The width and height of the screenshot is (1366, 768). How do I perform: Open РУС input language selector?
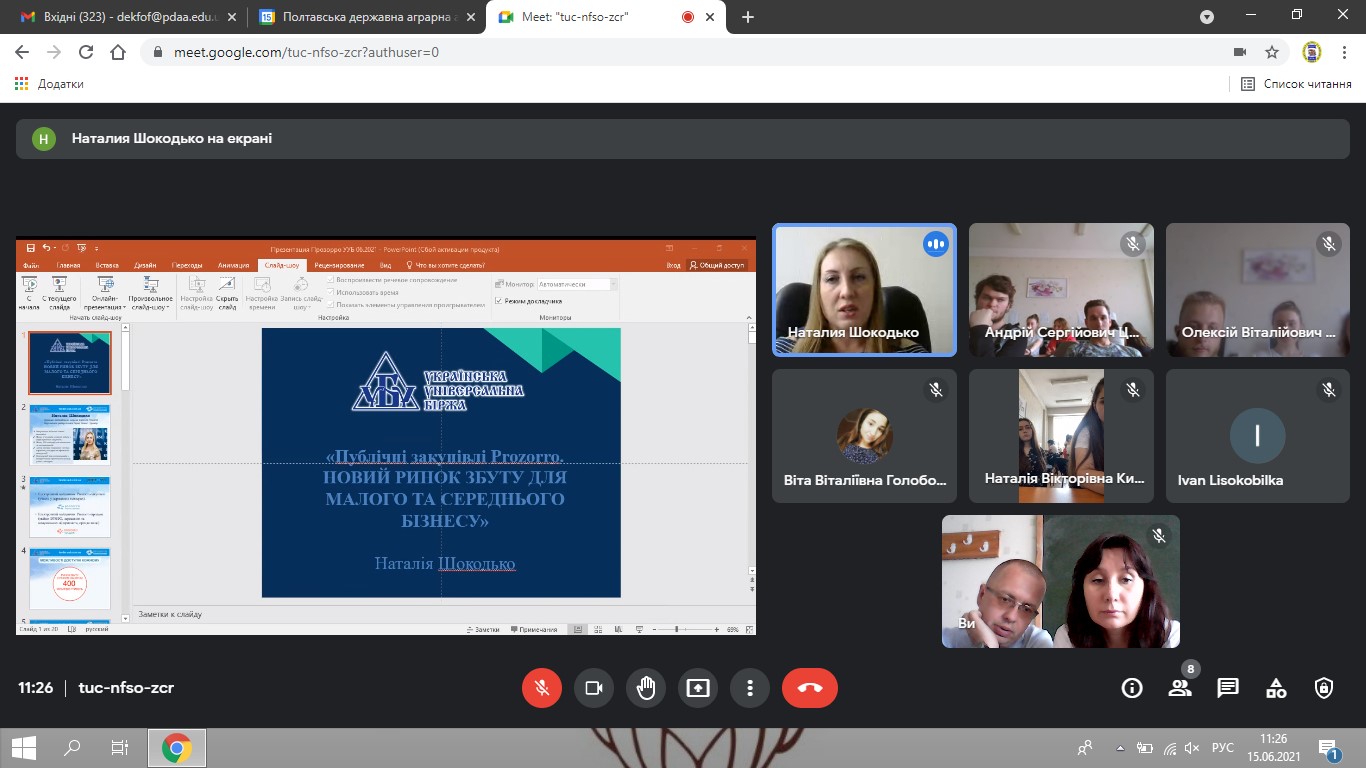click(1222, 747)
